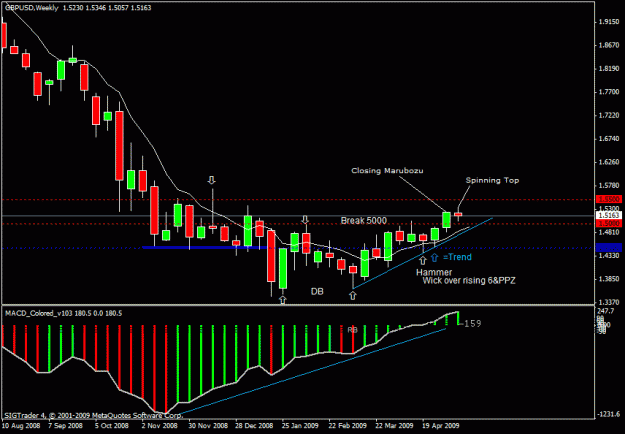Viewport: 625px width, 434px height.
Task: Select the up arrow below the 22 Feb 2009 low
Action: (353, 295)
